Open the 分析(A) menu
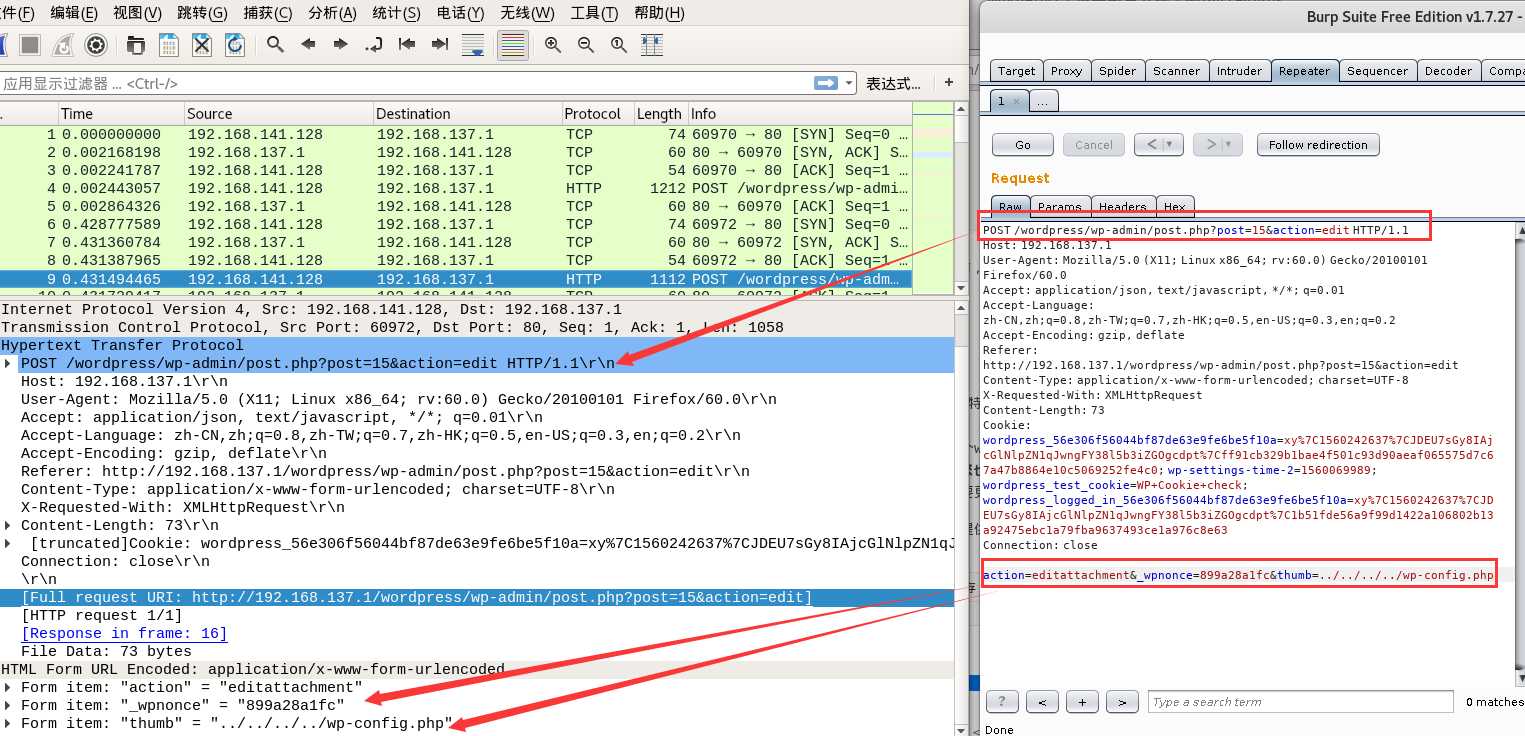1525x736 pixels. (x=332, y=13)
